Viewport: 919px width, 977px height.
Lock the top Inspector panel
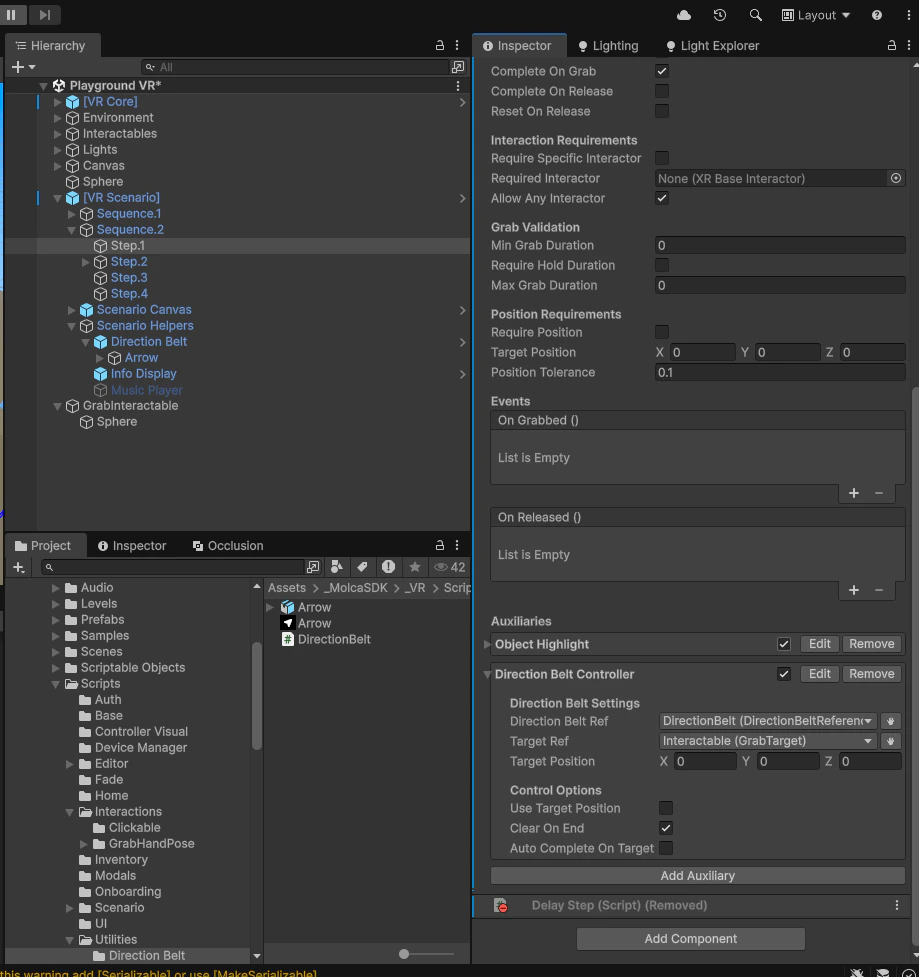tap(892, 45)
